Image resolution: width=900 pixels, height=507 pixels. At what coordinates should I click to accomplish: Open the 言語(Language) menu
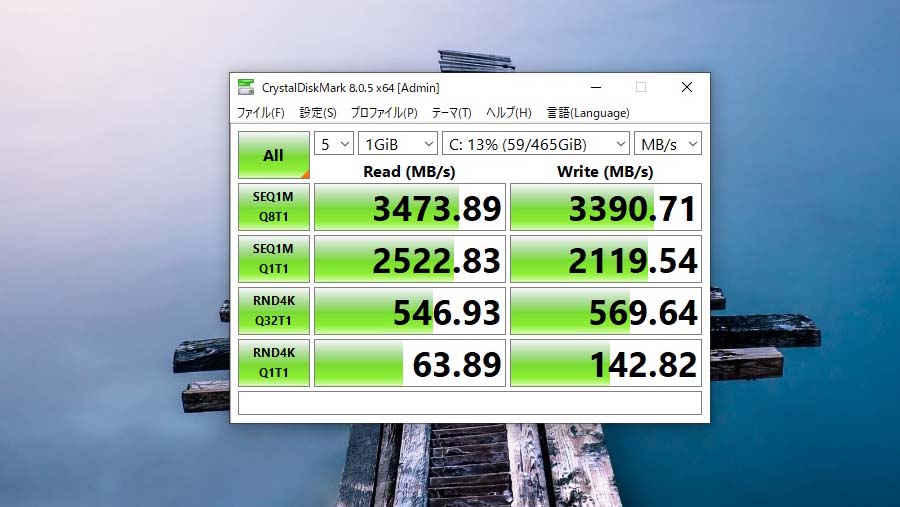coord(588,113)
